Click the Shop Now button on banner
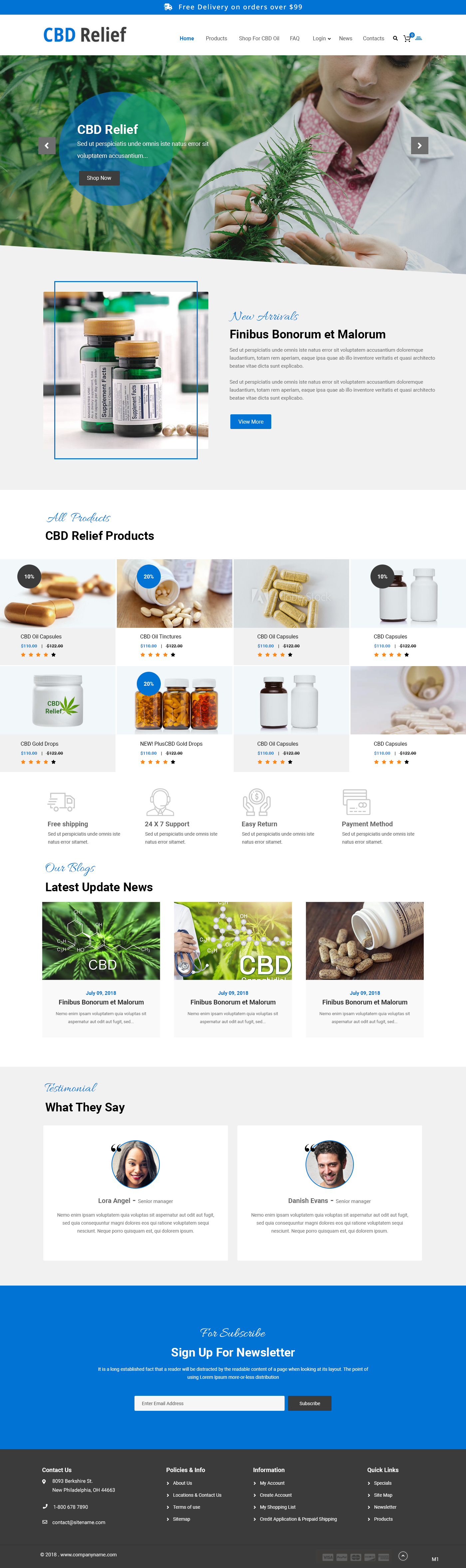466x1568 pixels. tap(99, 178)
